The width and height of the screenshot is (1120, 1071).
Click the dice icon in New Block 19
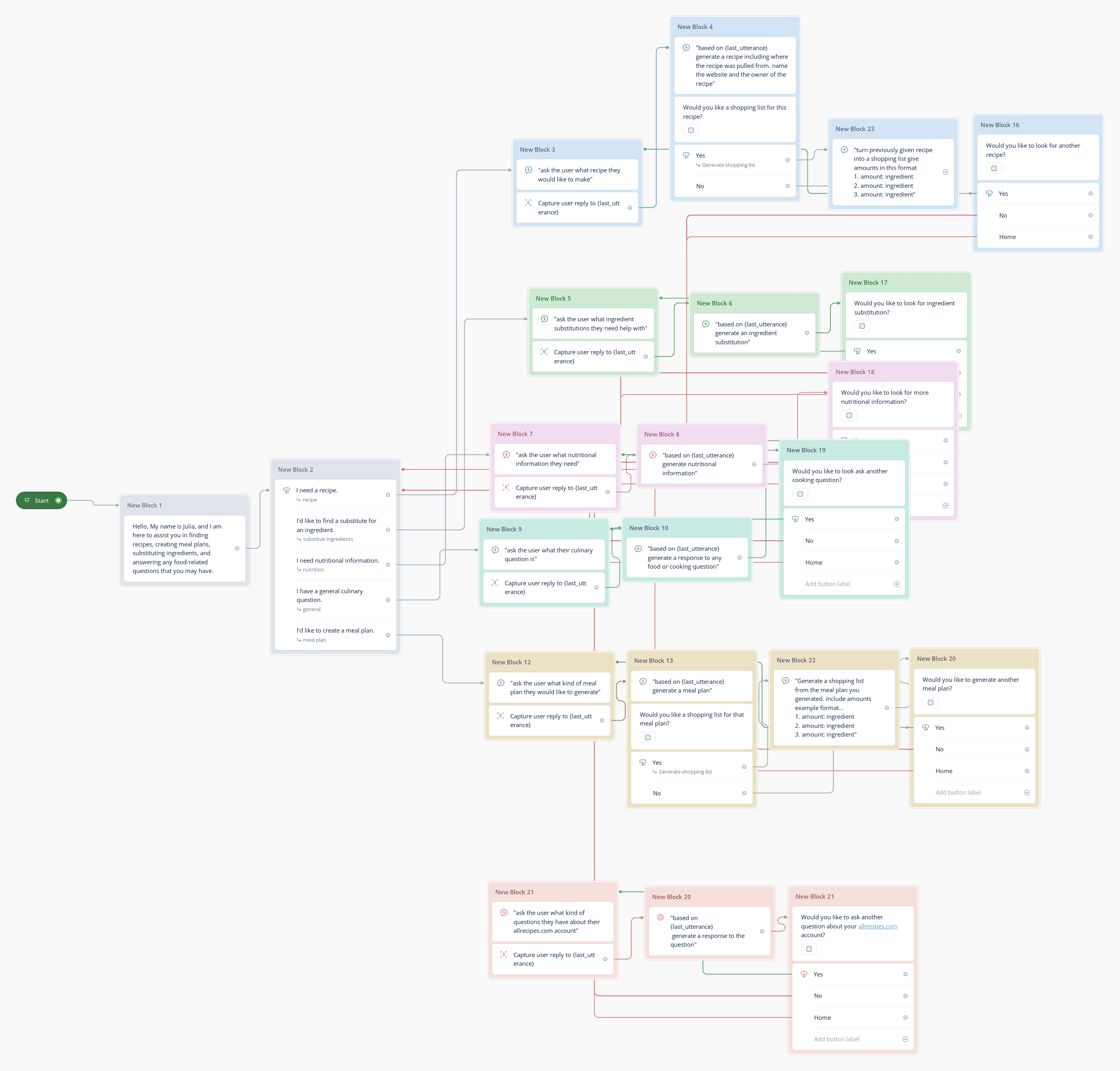click(800, 494)
